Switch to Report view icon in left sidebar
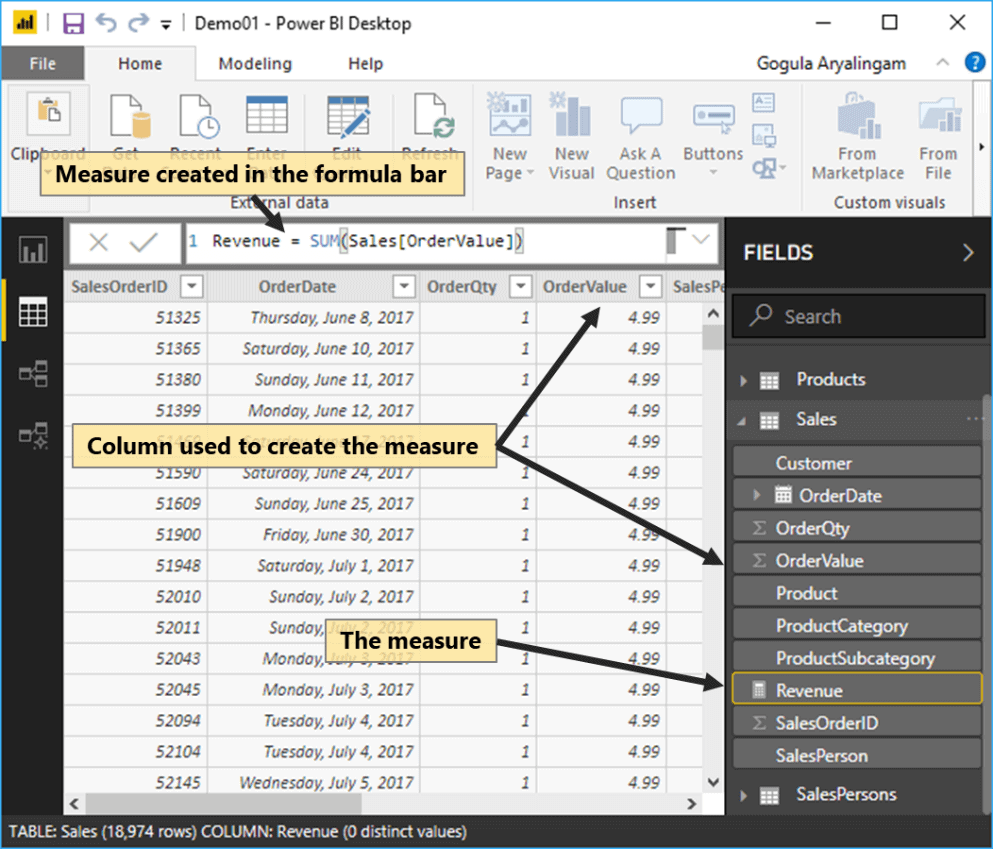The width and height of the screenshot is (993, 849). [32, 250]
